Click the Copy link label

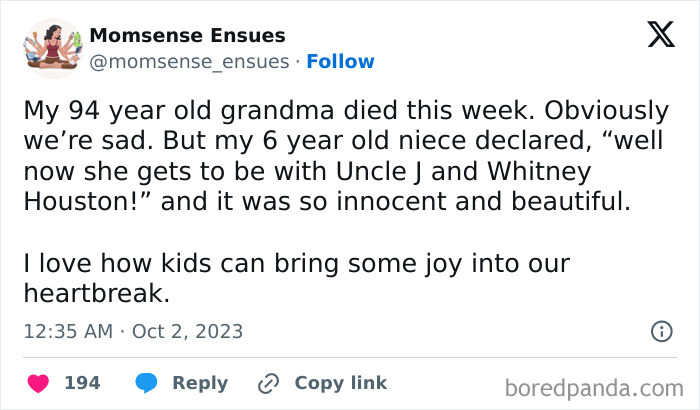pos(340,383)
